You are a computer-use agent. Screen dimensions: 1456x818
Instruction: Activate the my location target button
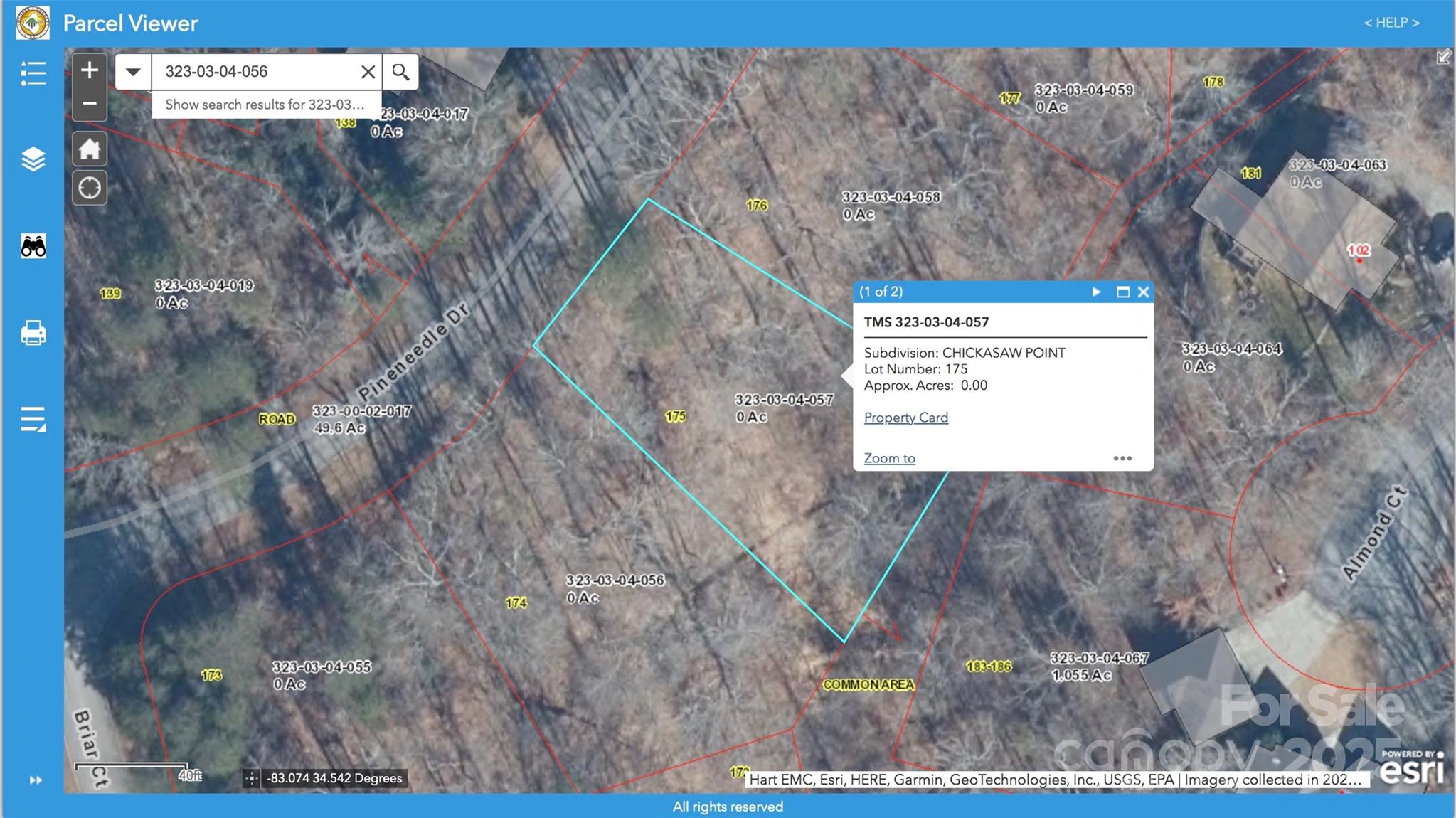90,188
